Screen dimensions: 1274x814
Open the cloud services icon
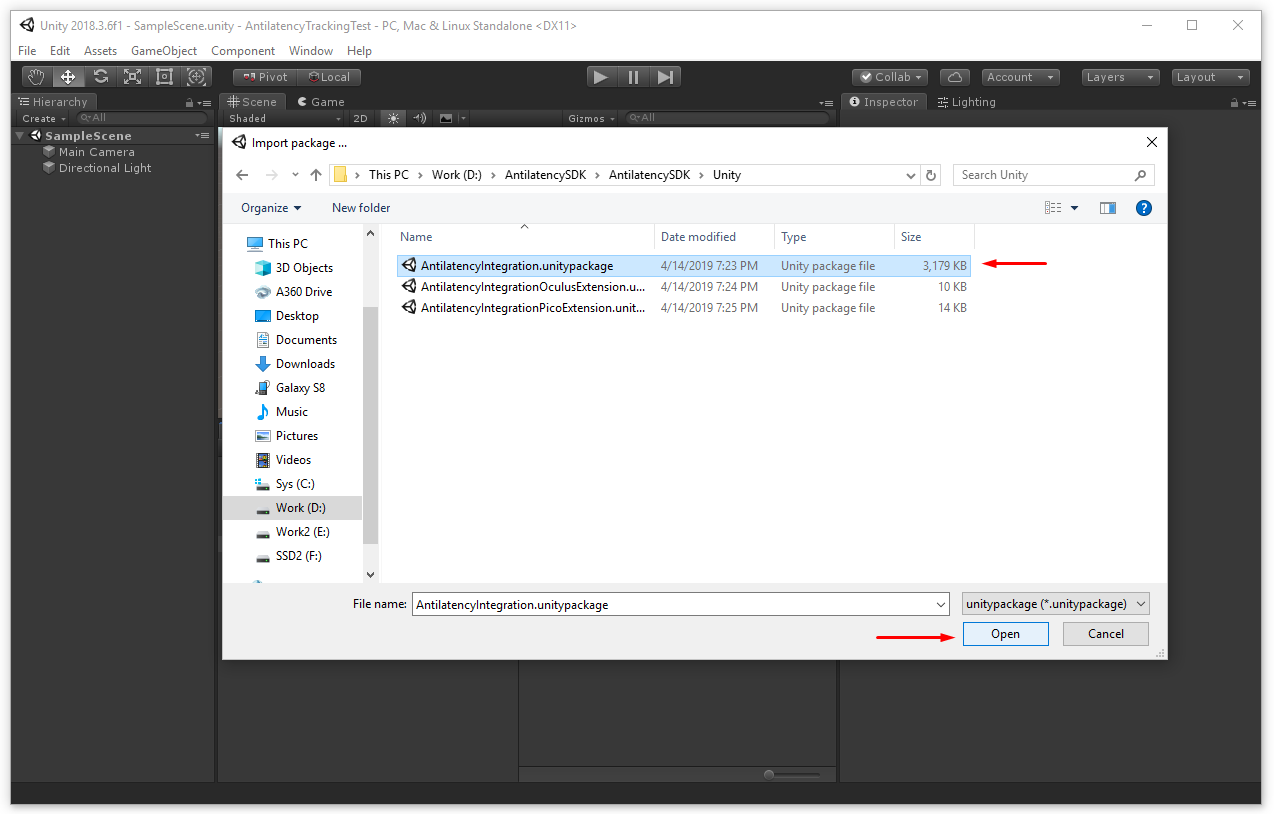(x=954, y=77)
